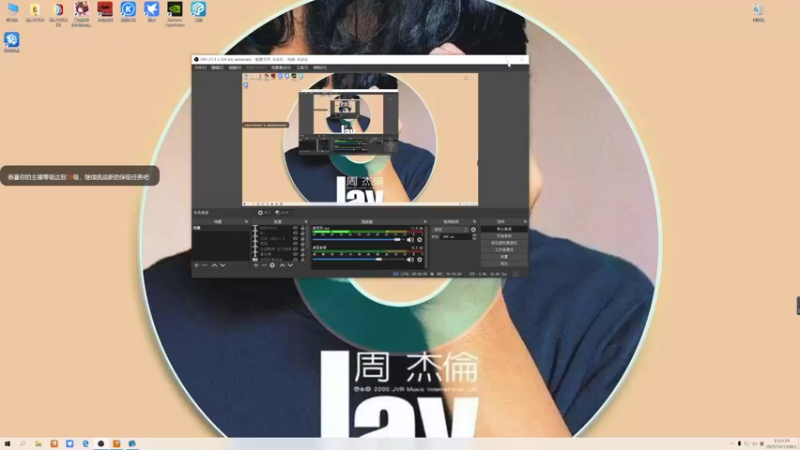Toggle the eye icon on the second source row
800x450 pixels.
coord(295,233)
